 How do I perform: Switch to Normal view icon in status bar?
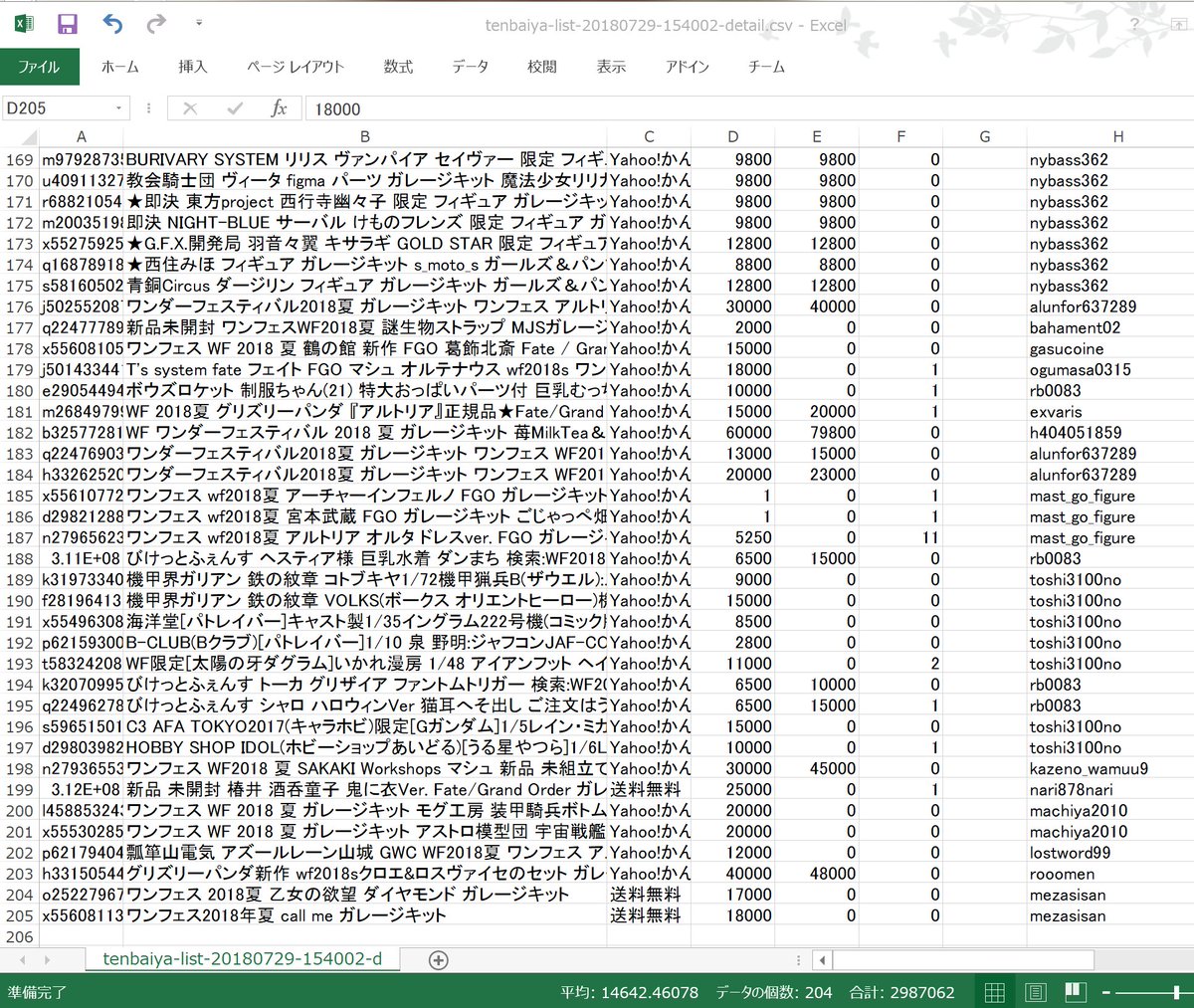tap(994, 992)
